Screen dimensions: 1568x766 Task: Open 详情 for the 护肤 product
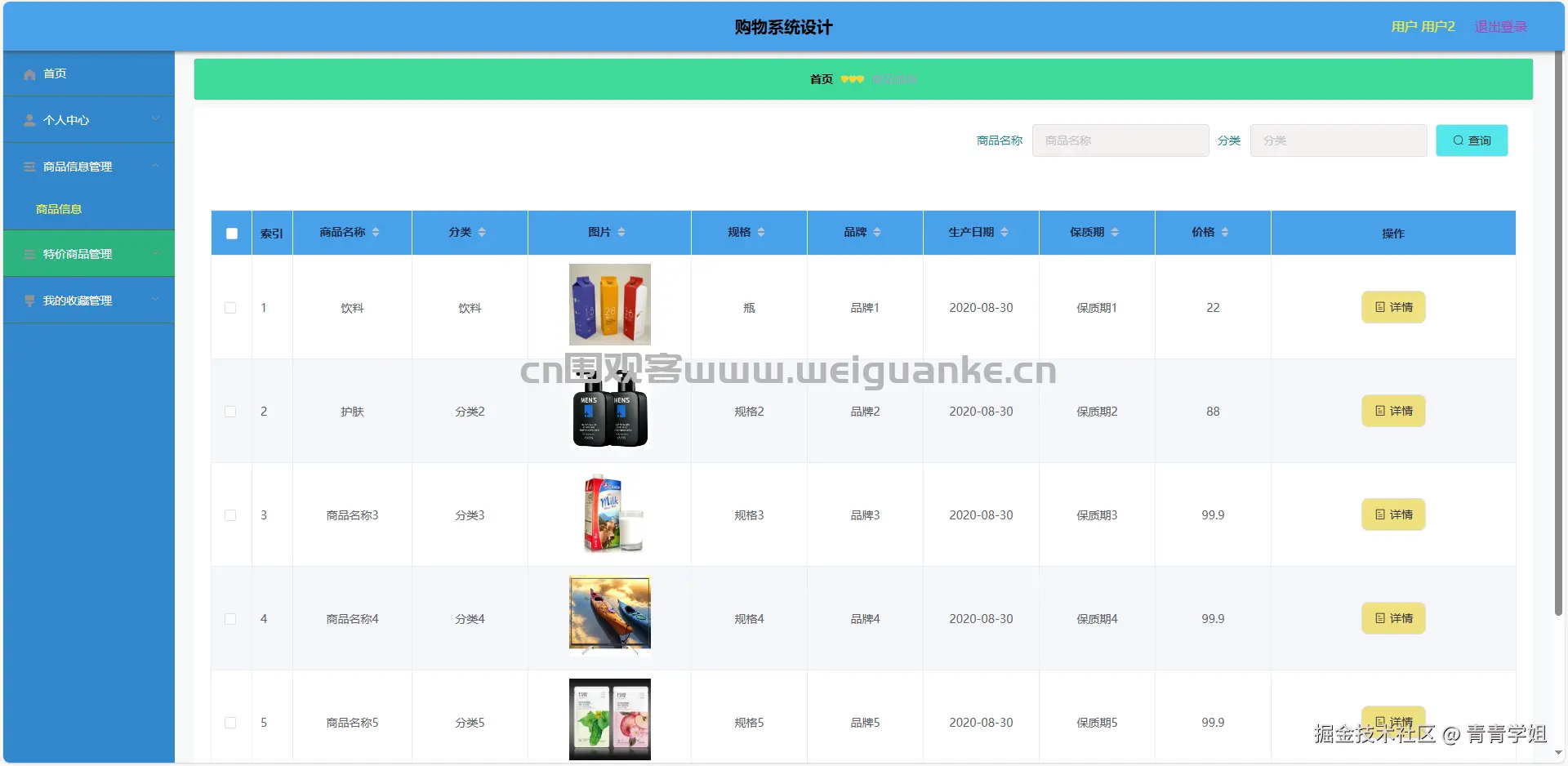(1392, 411)
